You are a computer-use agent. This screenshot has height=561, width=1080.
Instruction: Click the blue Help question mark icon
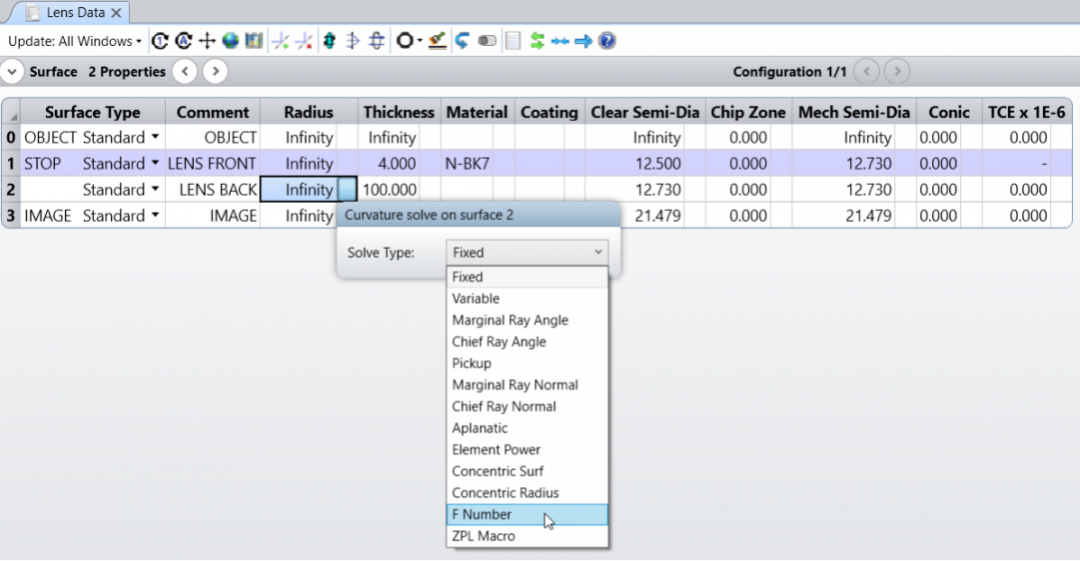click(606, 41)
